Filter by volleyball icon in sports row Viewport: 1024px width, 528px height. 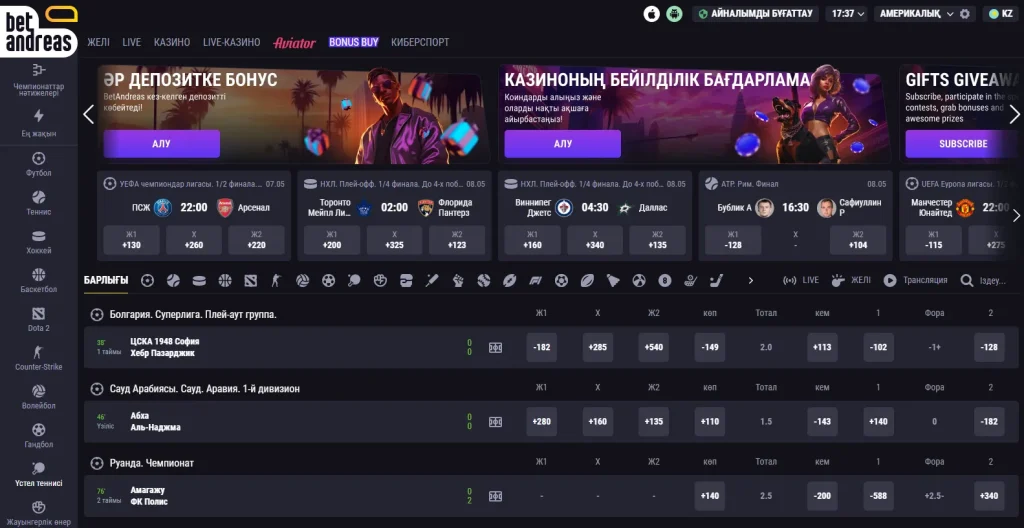302,280
